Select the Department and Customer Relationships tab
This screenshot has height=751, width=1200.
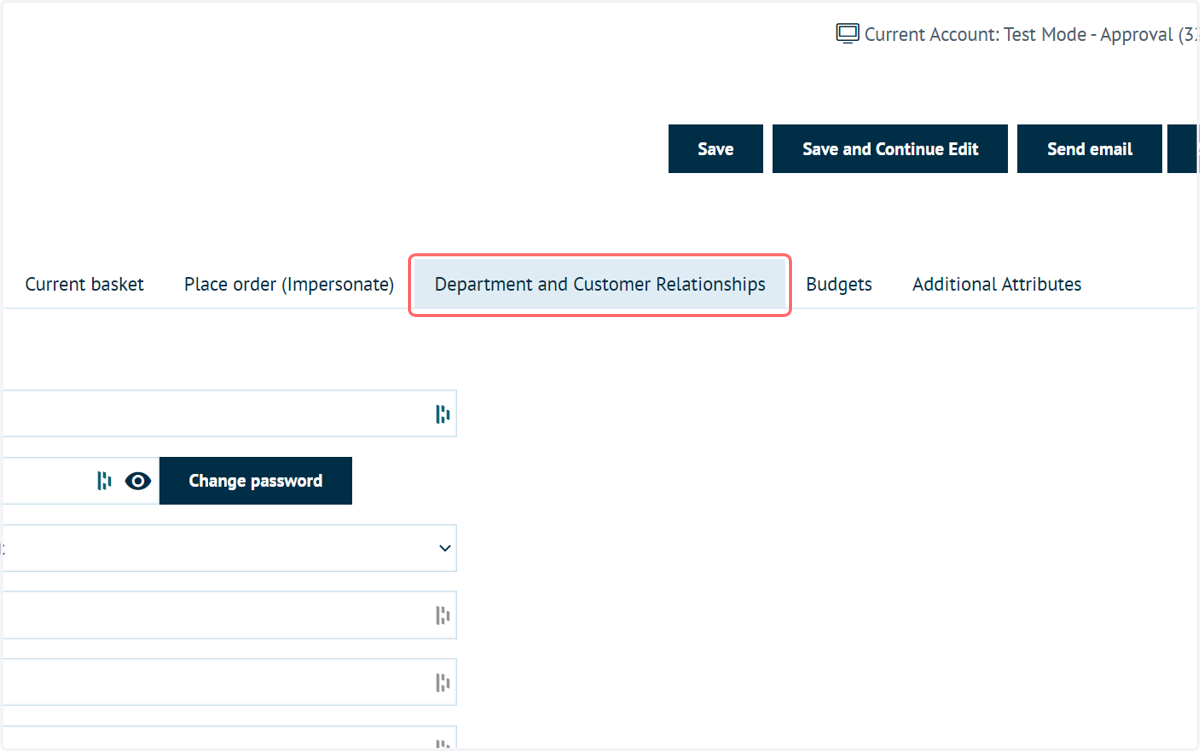[600, 285]
